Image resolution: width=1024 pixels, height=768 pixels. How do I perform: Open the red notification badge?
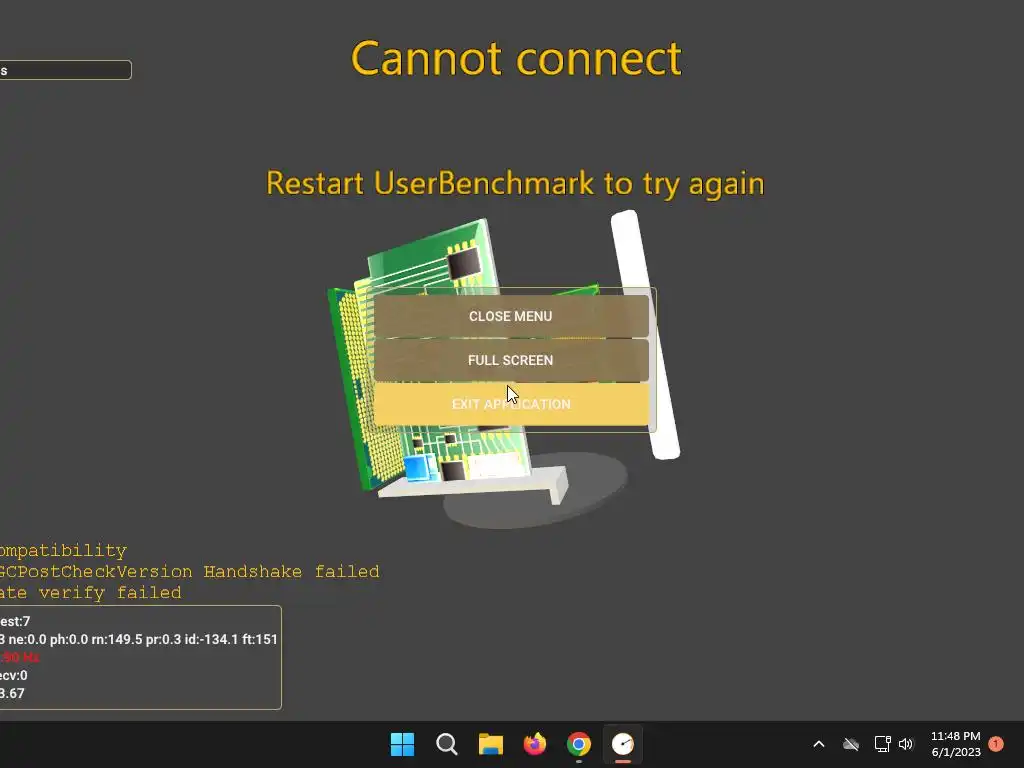(996, 744)
